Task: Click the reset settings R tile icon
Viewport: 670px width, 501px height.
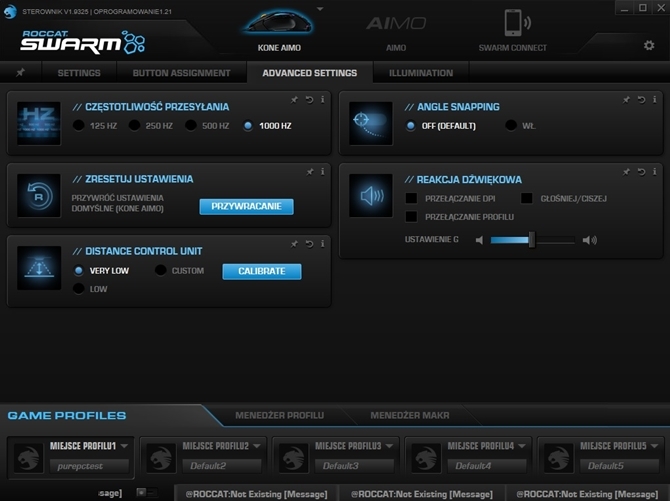Action: [39, 195]
